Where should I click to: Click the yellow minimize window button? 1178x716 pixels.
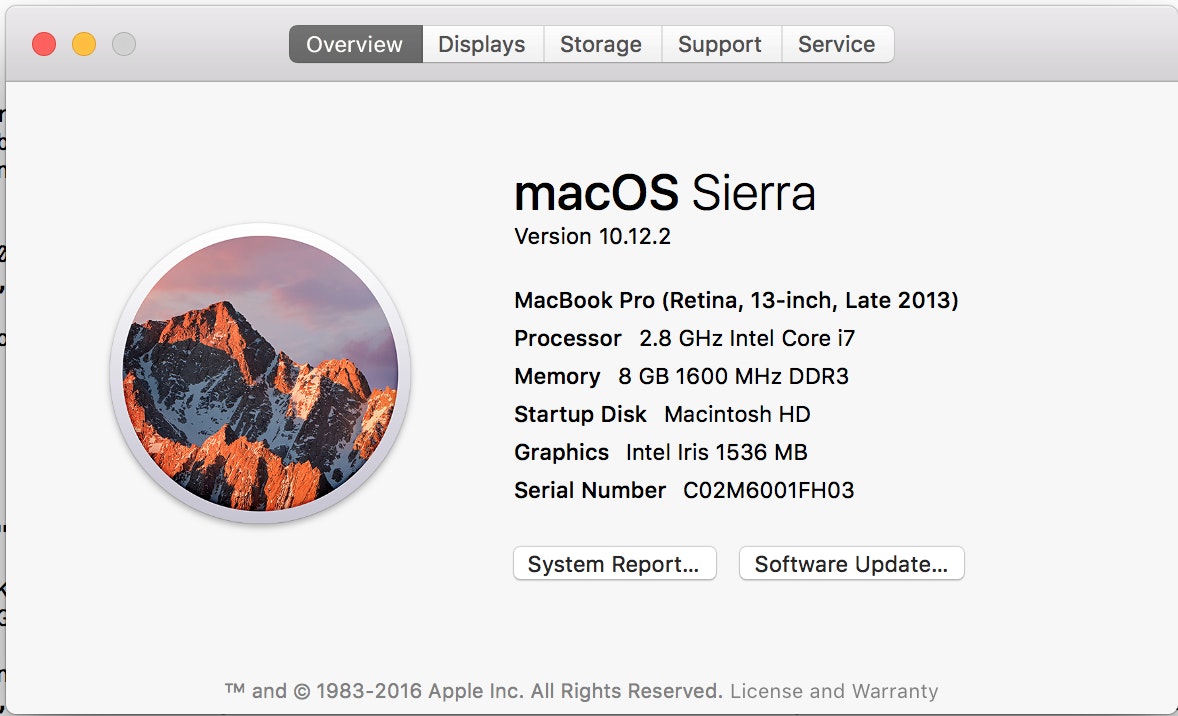[84, 44]
